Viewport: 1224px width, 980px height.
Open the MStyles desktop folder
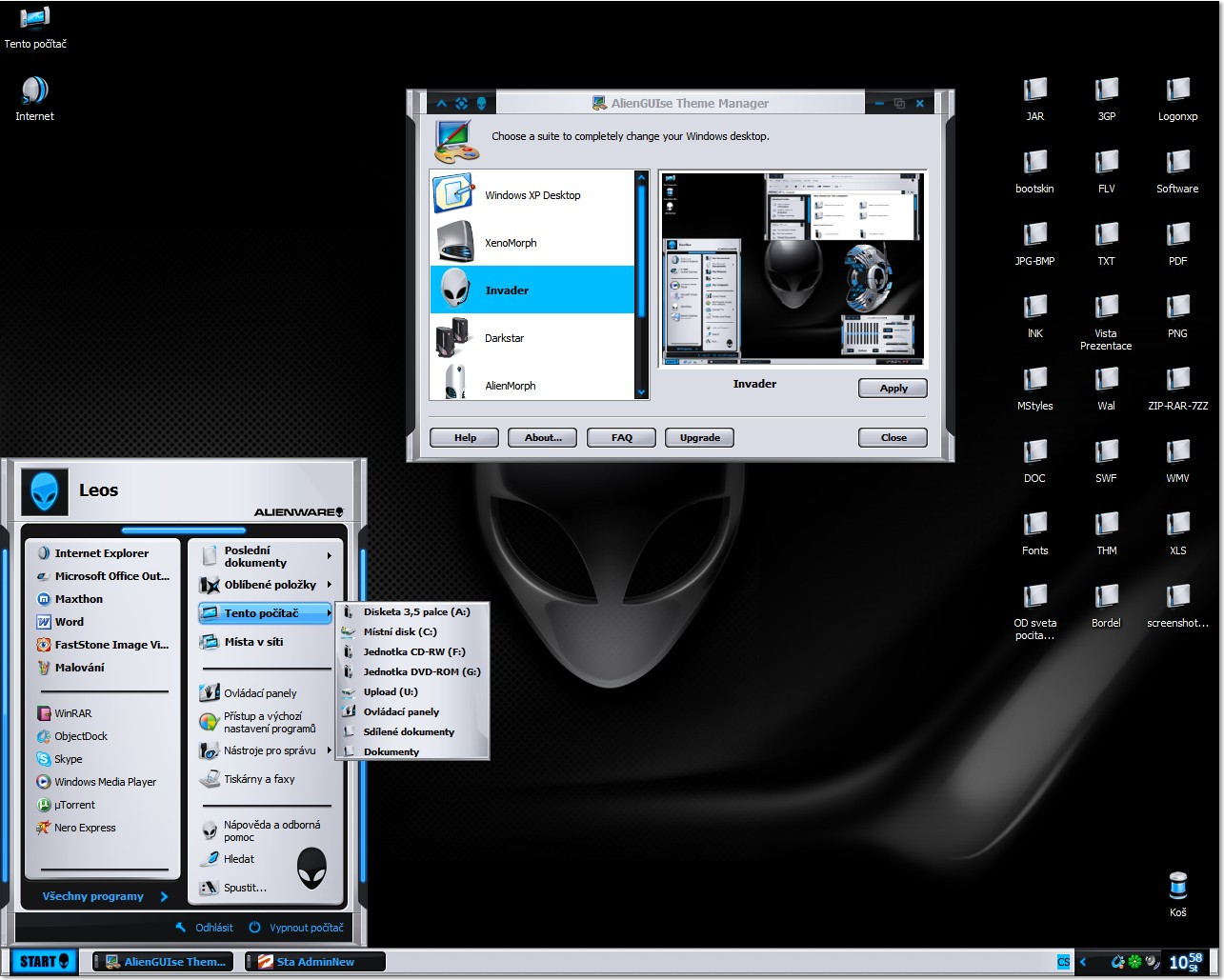[x=1035, y=389]
